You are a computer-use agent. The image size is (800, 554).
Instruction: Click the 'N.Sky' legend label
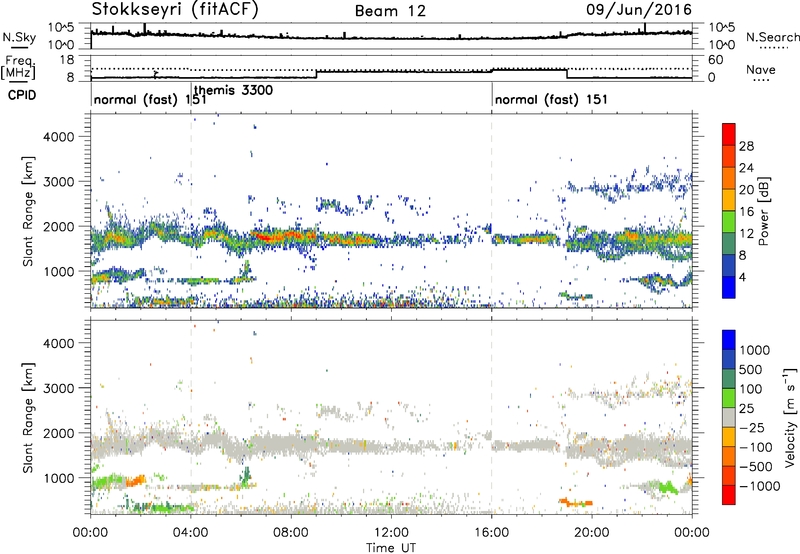(19, 38)
